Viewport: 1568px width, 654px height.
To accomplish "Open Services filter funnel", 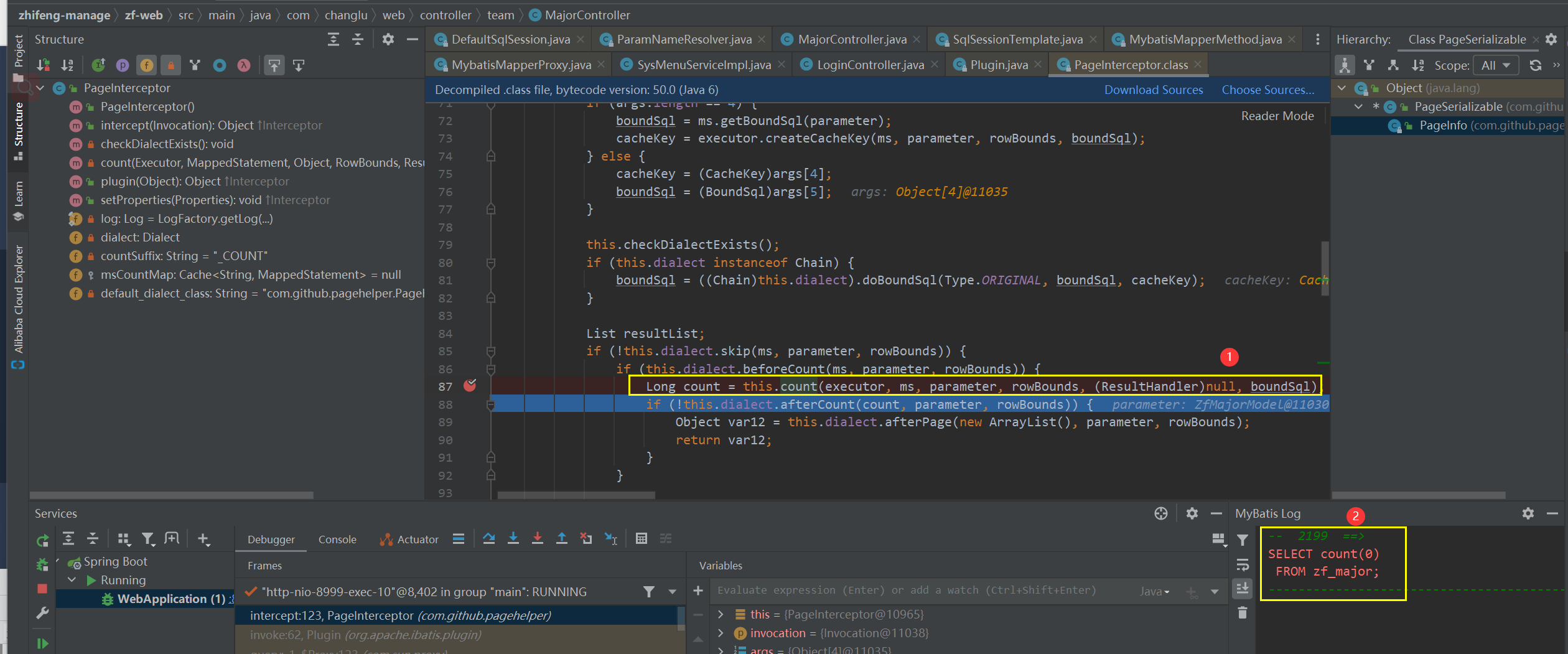I will [x=147, y=538].
